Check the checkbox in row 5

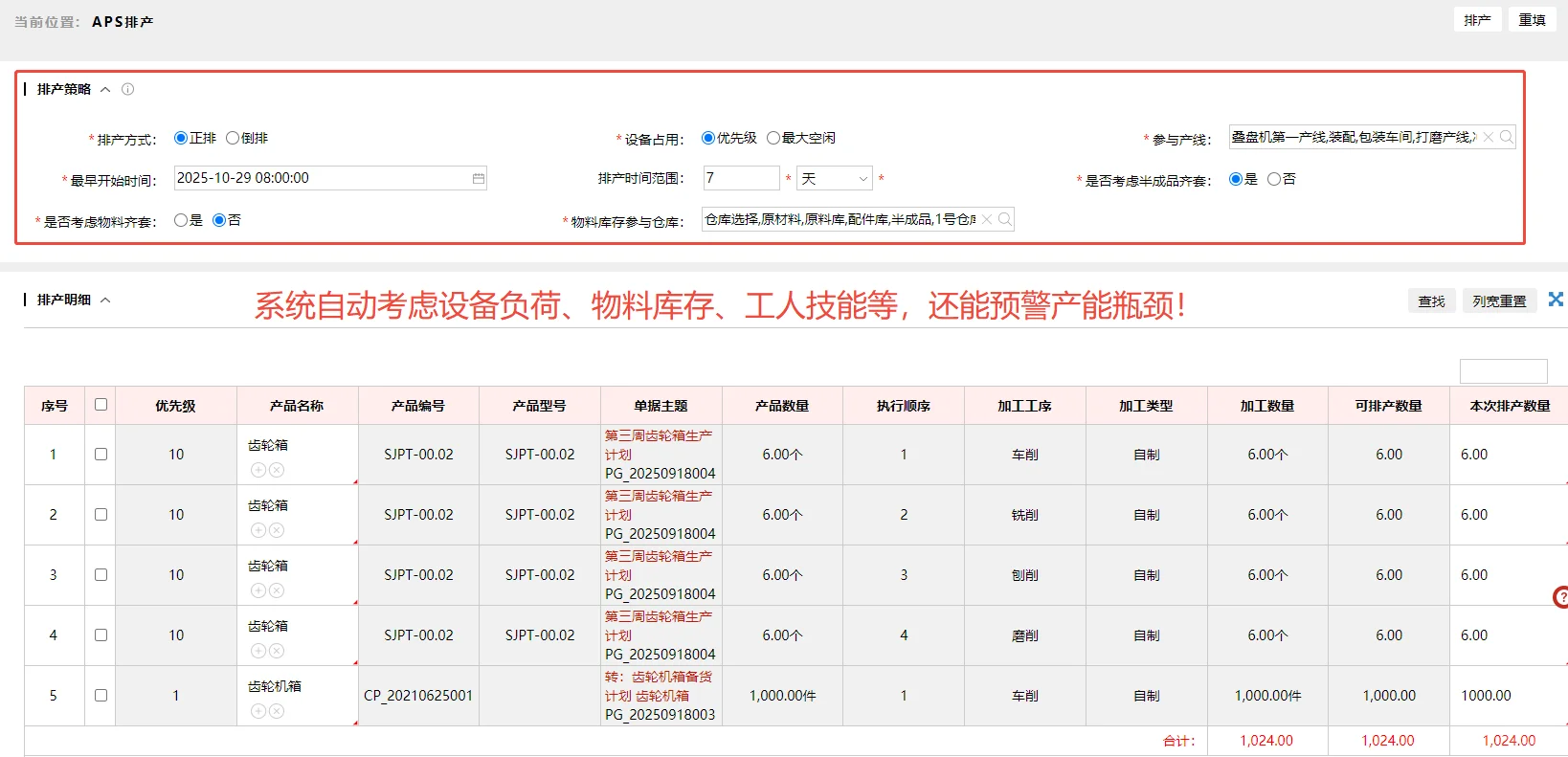(101, 696)
